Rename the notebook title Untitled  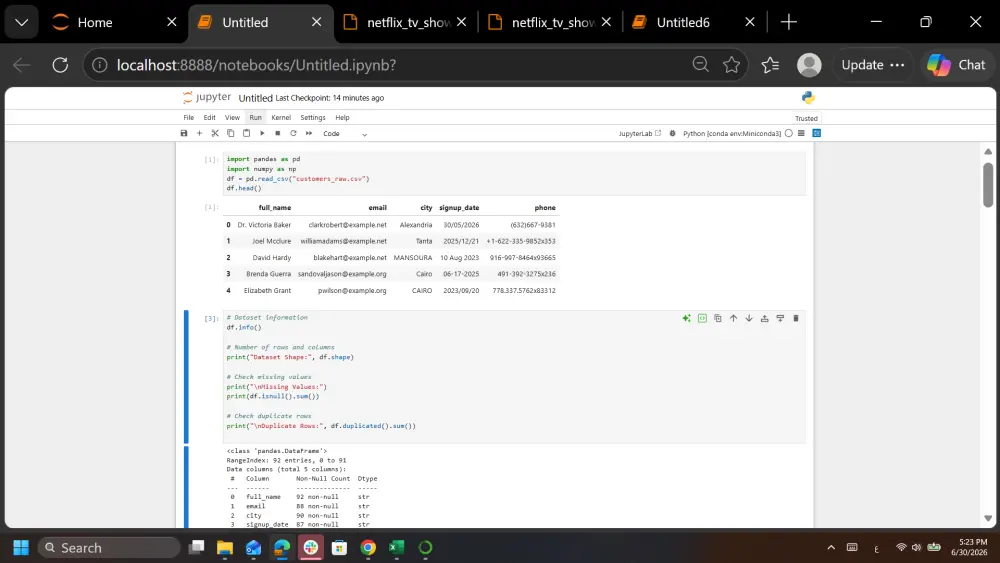pos(255,98)
